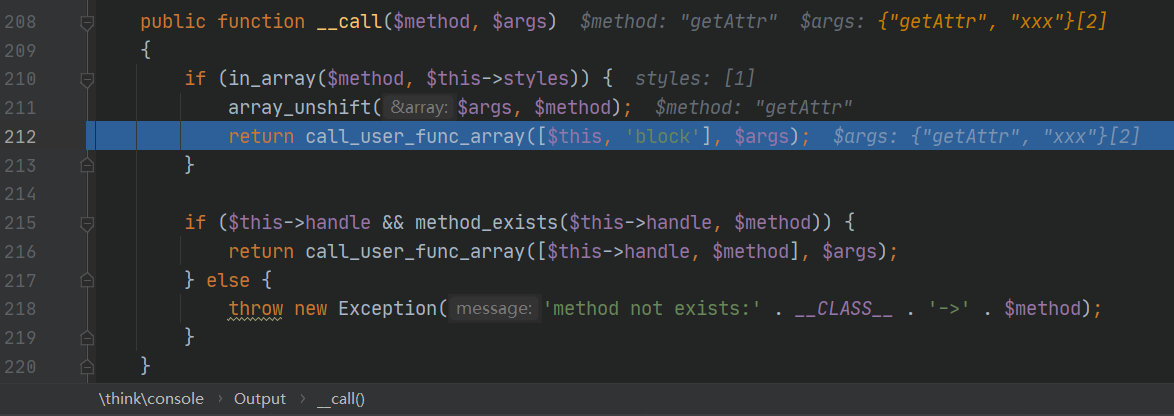1174x416 pixels.
Task: Click the highlighted line number 212
Action: tap(20, 137)
